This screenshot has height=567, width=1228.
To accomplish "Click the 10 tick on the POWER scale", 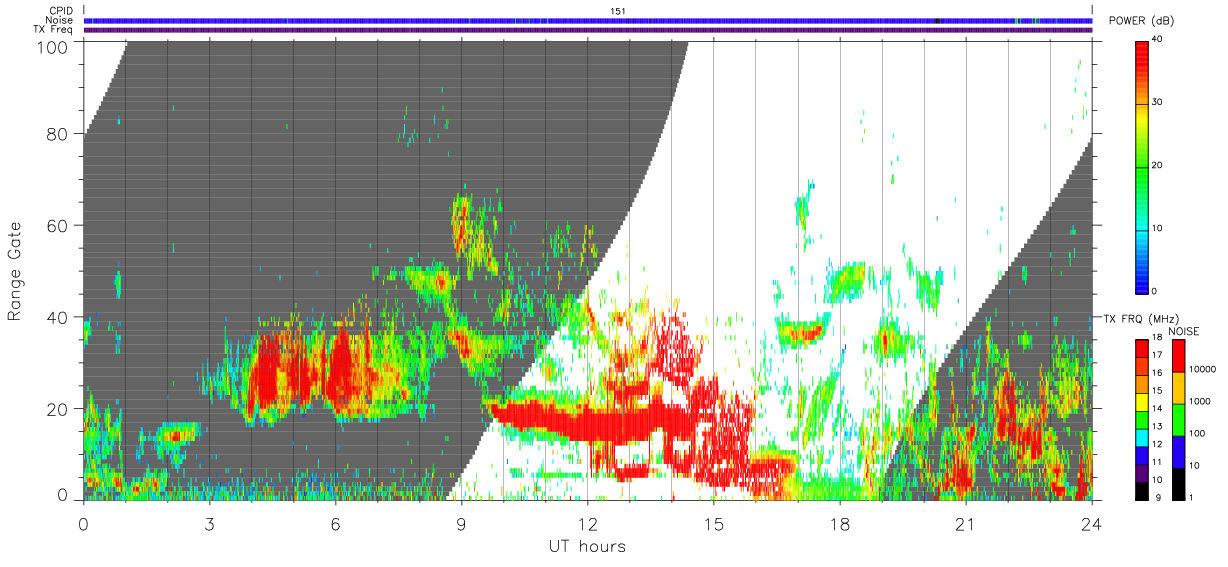I will tap(1158, 228).
